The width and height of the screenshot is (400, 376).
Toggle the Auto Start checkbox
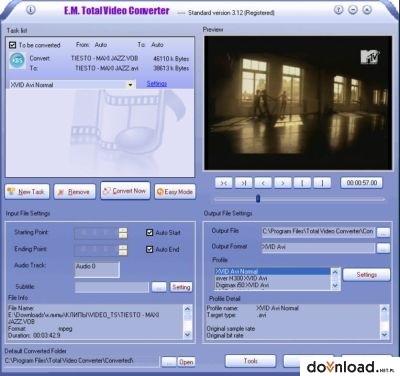tap(149, 232)
